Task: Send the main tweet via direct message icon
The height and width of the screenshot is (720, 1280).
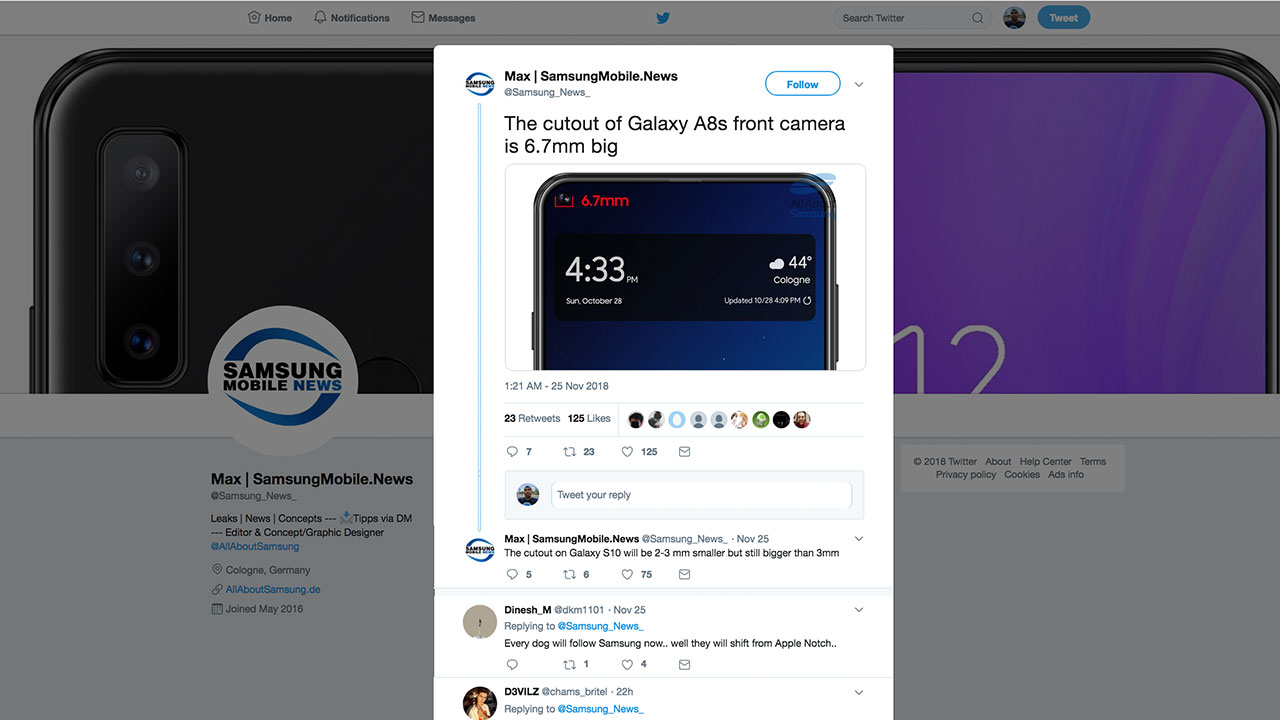Action: tap(685, 452)
